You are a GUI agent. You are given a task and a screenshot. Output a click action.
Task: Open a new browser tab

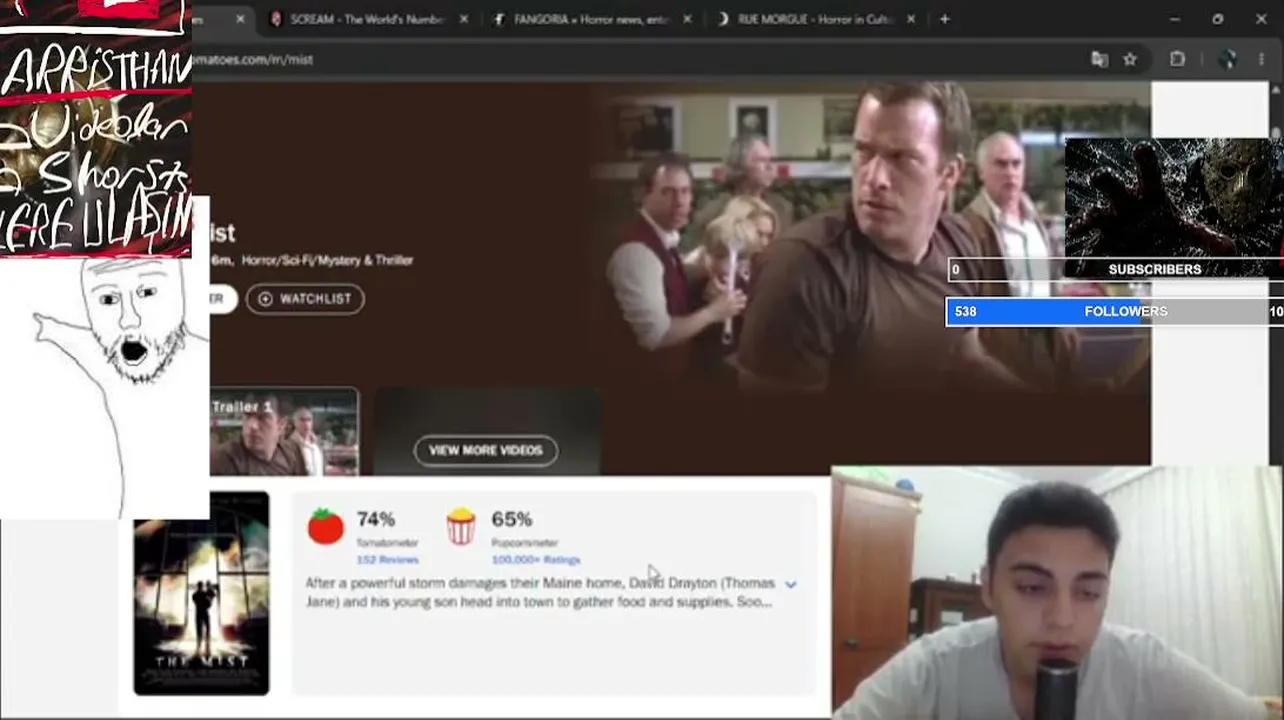pyautogui.click(x=944, y=19)
